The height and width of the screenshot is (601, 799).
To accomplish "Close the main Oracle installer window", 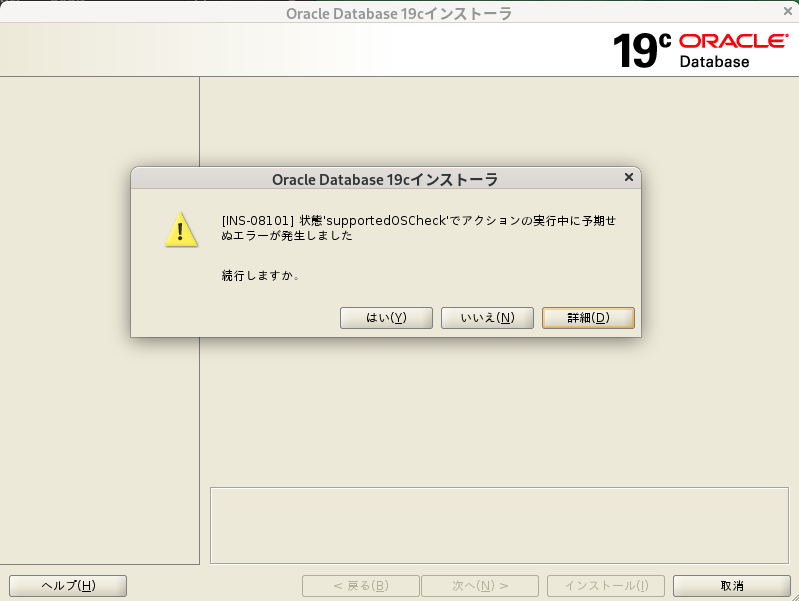I will pos(788,11).
